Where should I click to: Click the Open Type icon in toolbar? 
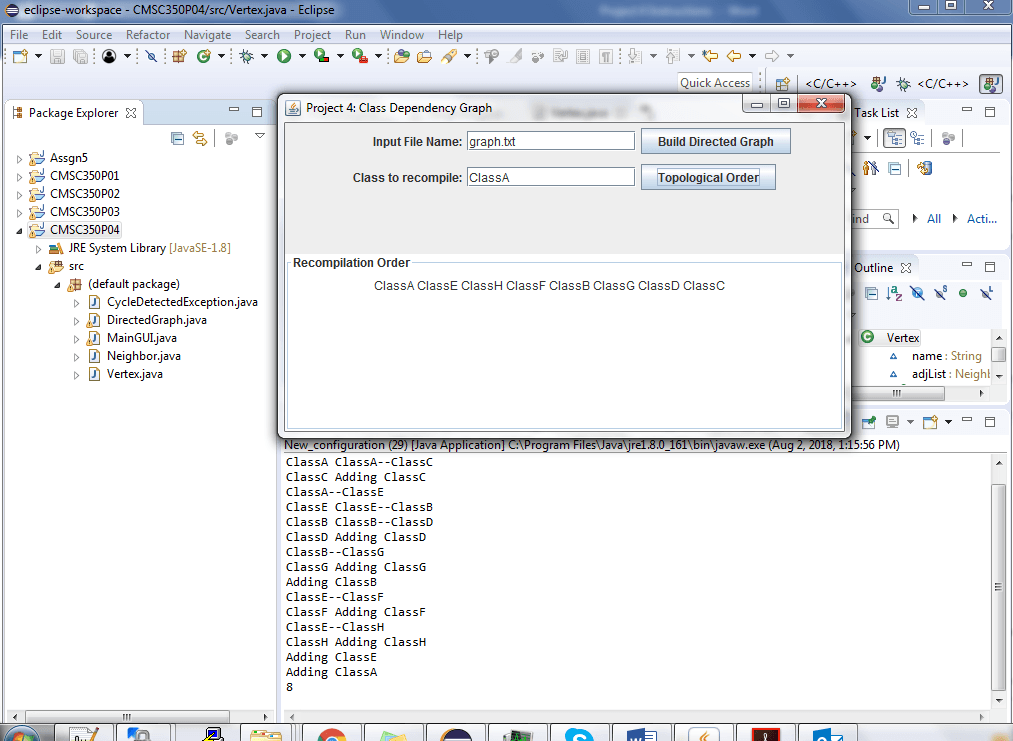[x=401, y=56]
